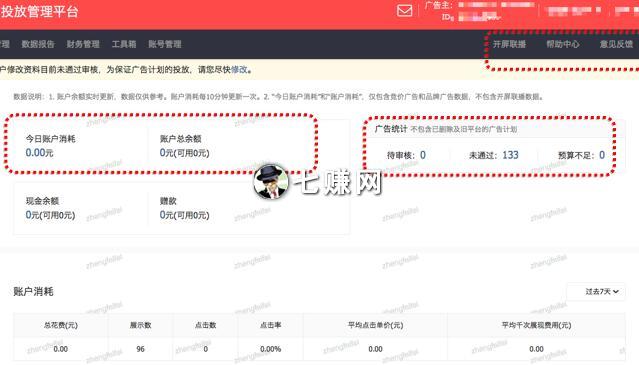Click the 修改 link in notice

[239, 70]
